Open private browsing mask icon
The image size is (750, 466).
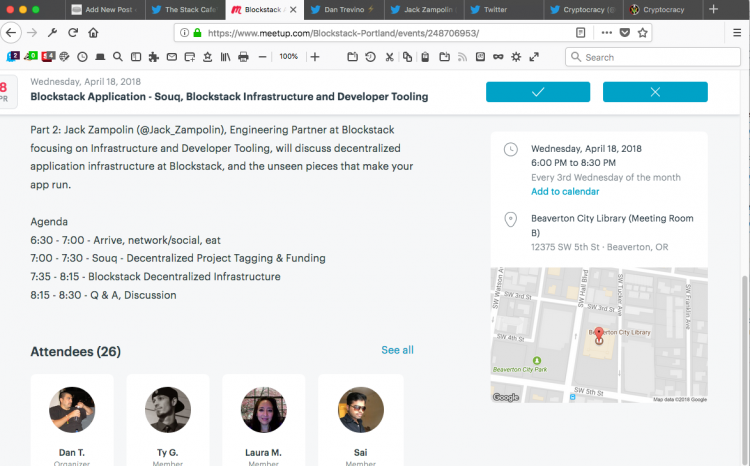tap(498, 57)
